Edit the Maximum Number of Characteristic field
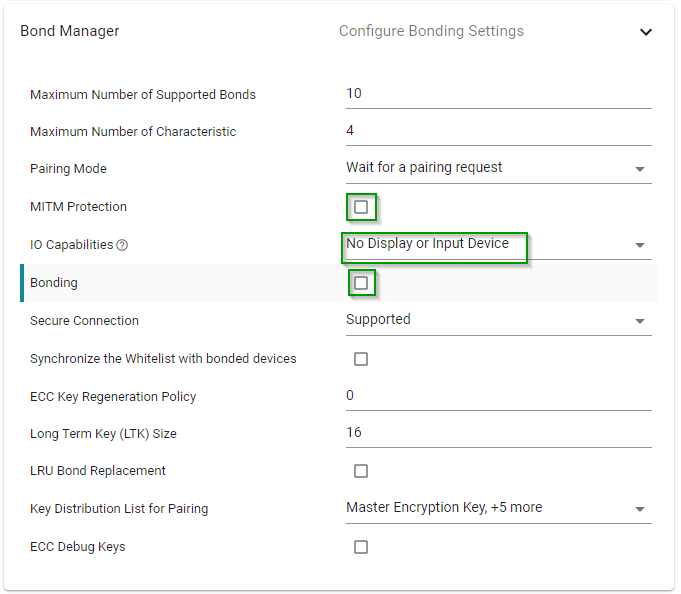Viewport: 681px width, 594px height. click(498, 131)
